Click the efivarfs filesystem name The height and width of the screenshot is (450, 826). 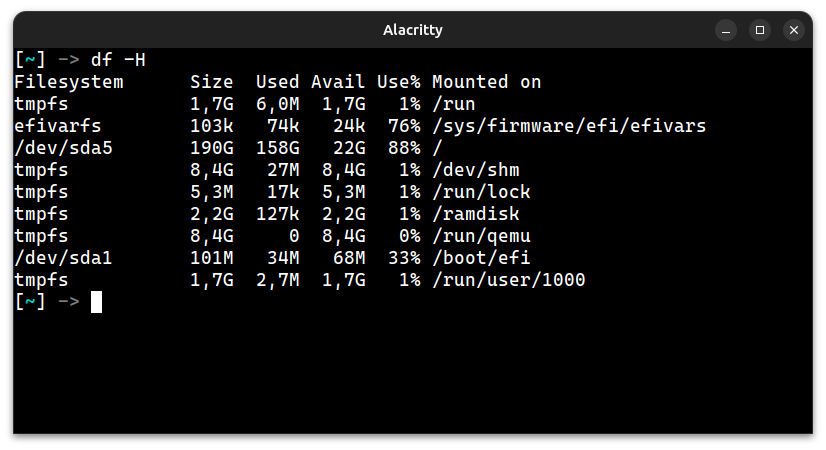[x=57, y=126]
